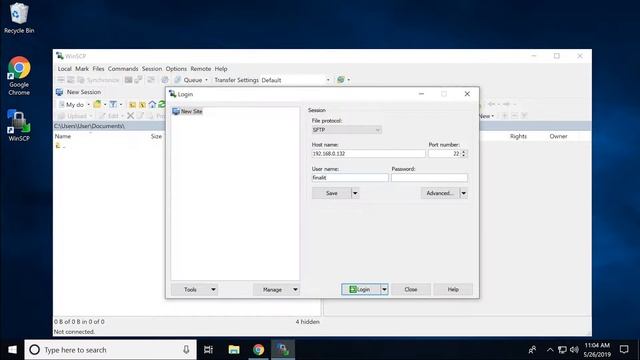Click the taskbar search box
This screenshot has height=360, width=640.
[x=110, y=350]
